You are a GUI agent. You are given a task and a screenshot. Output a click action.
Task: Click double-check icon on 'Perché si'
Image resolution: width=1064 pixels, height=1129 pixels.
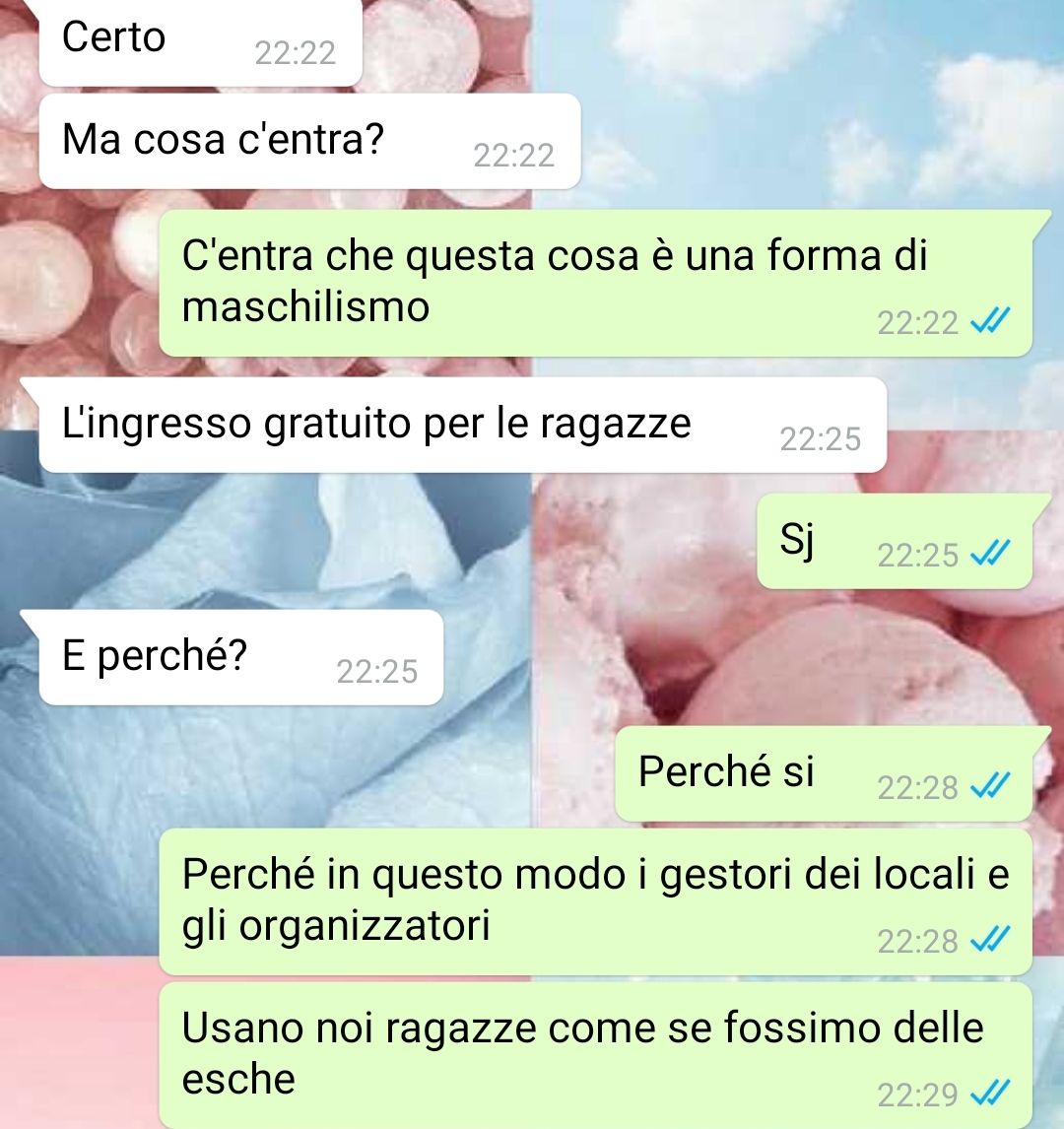click(x=990, y=786)
